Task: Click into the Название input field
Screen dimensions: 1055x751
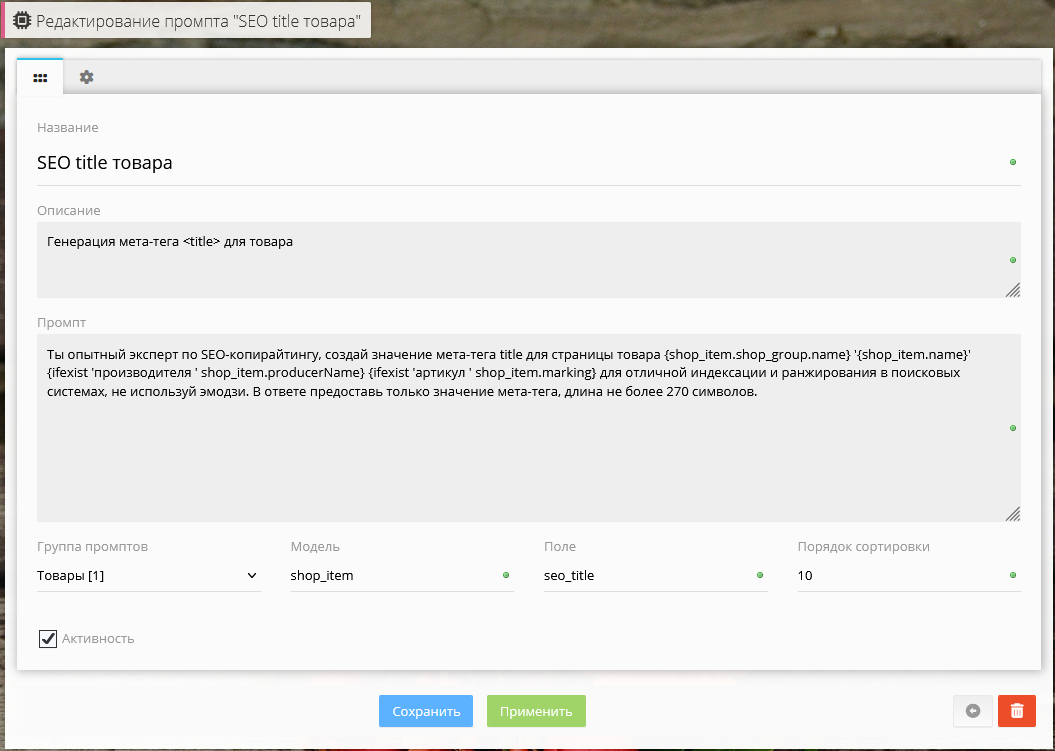Action: point(500,162)
